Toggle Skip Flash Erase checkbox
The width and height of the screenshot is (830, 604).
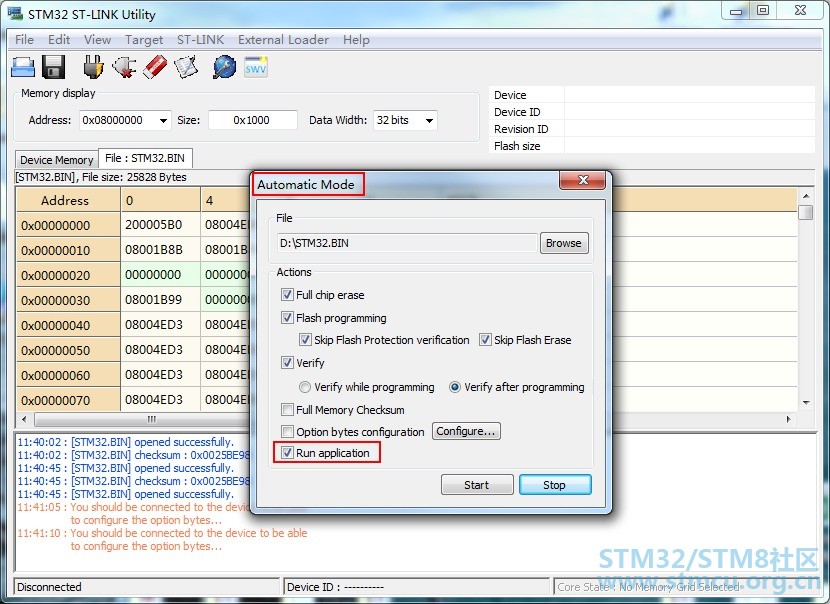pyautogui.click(x=485, y=339)
